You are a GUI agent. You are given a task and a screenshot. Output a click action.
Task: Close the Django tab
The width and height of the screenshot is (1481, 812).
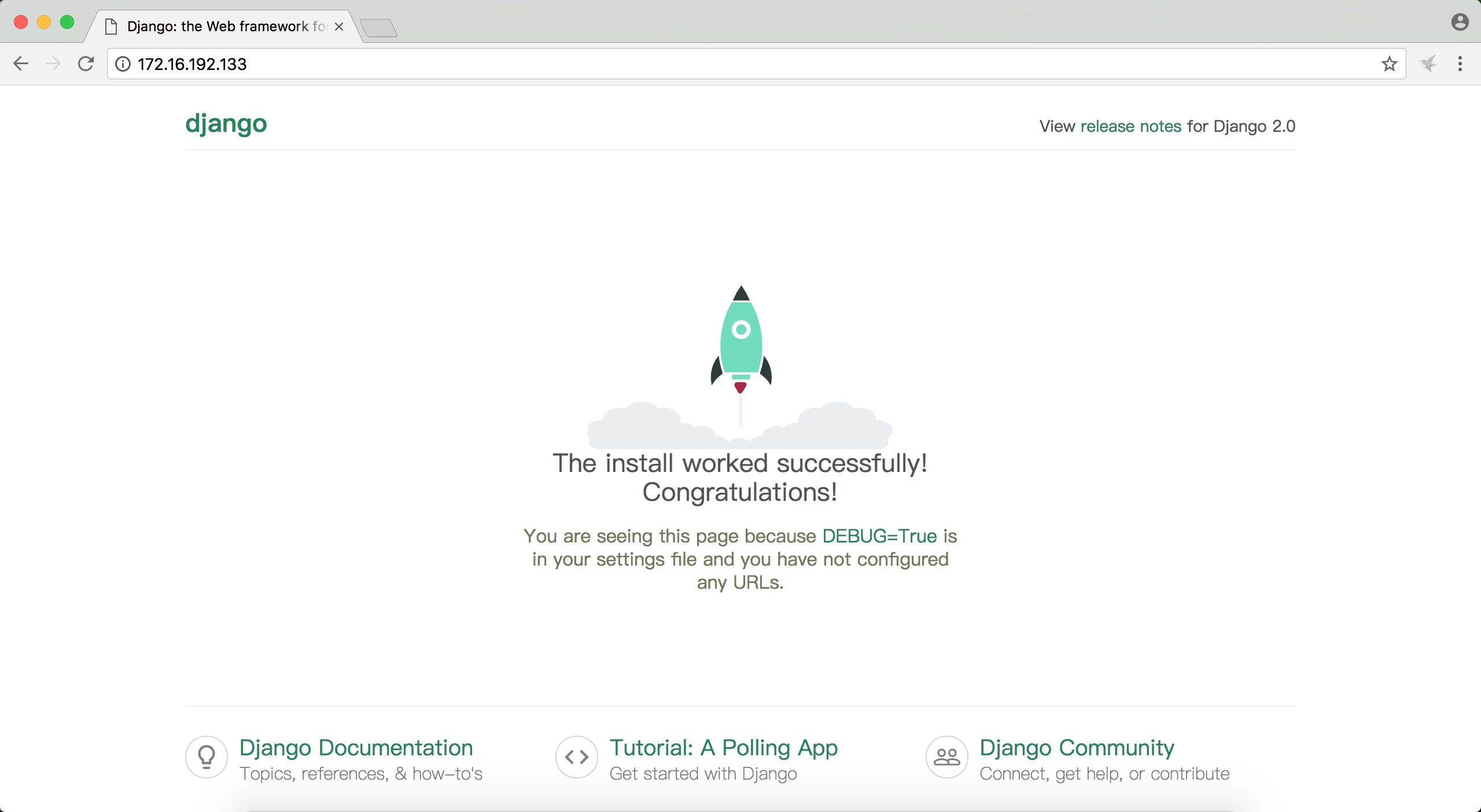339,27
